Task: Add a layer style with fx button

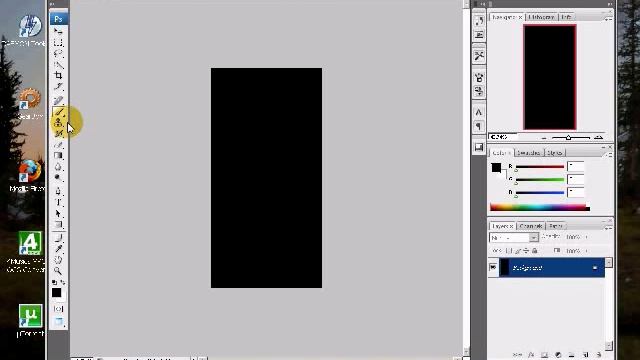Action: [x=531, y=355]
